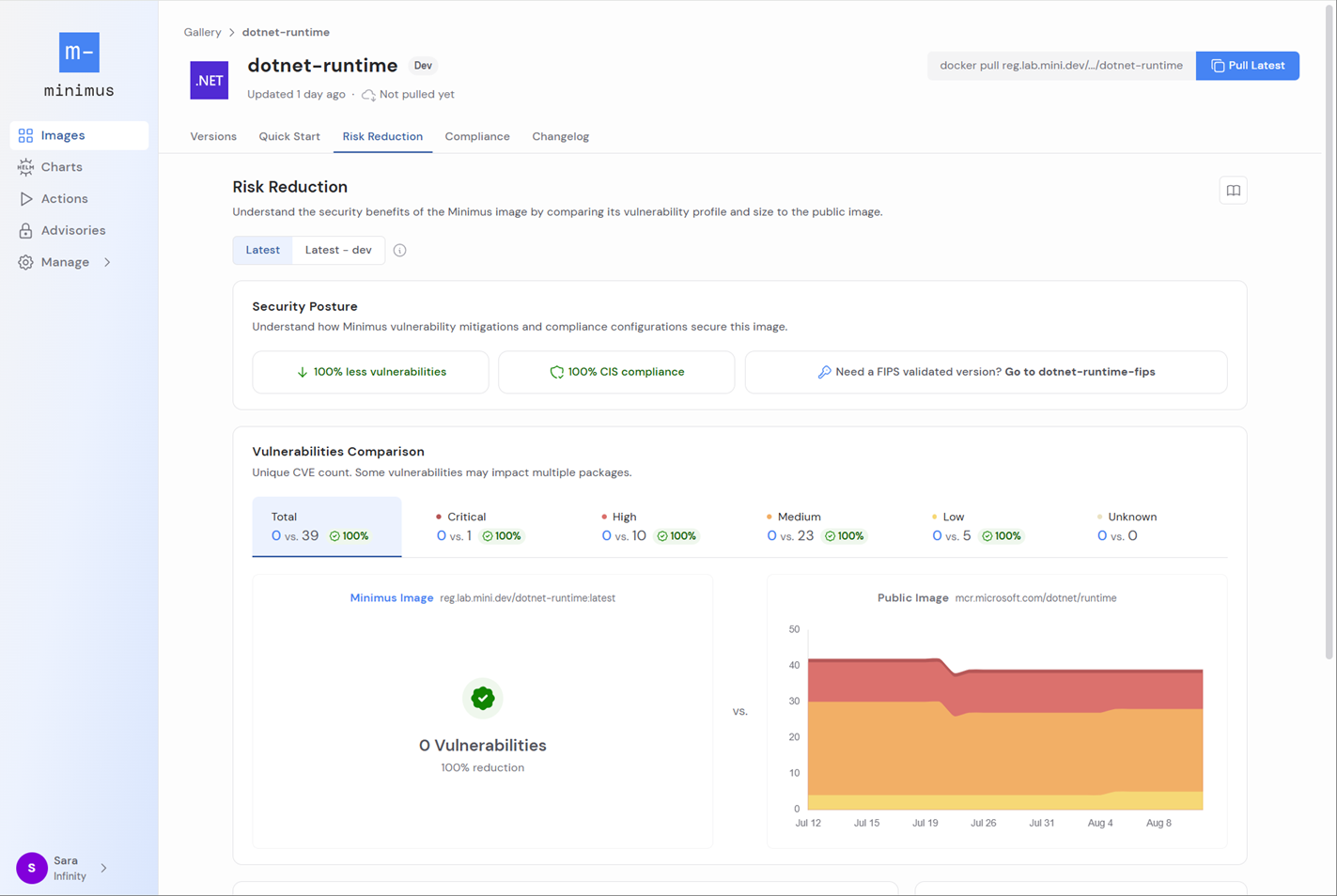The image size is (1337, 896).
Task: Click the Aug 4 chart axis label
Action: pos(1100,823)
